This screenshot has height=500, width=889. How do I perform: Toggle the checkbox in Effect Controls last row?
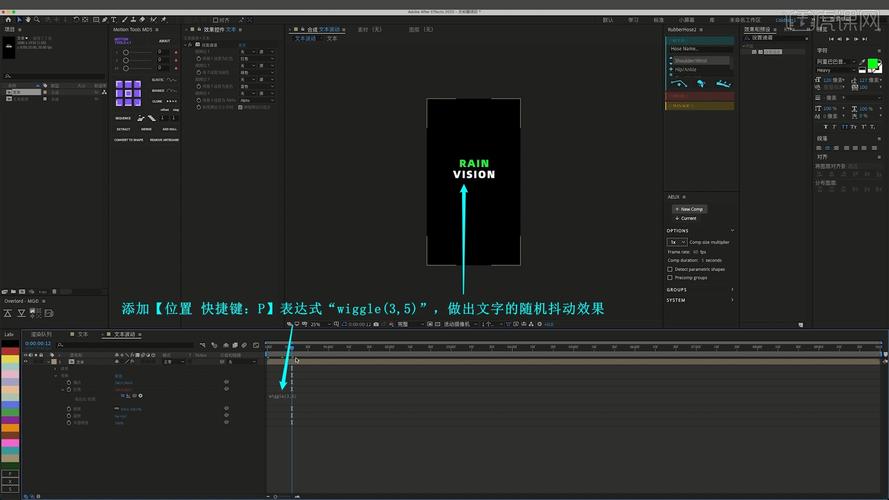[x=240, y=107]
